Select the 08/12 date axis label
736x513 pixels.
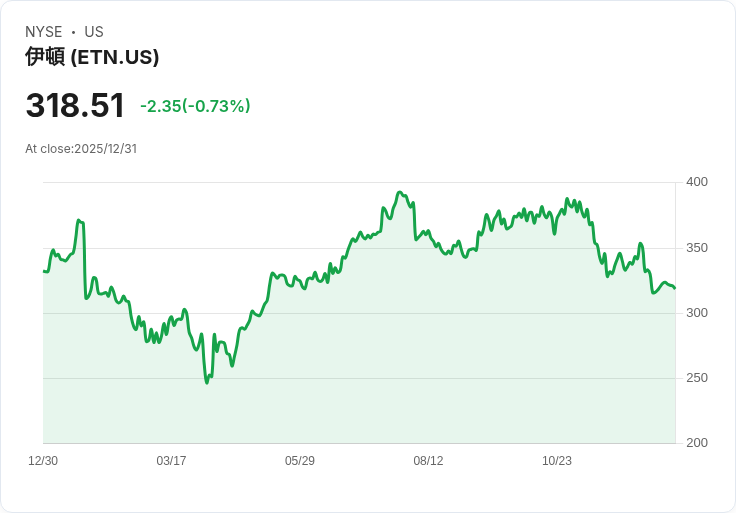[428, 460]
